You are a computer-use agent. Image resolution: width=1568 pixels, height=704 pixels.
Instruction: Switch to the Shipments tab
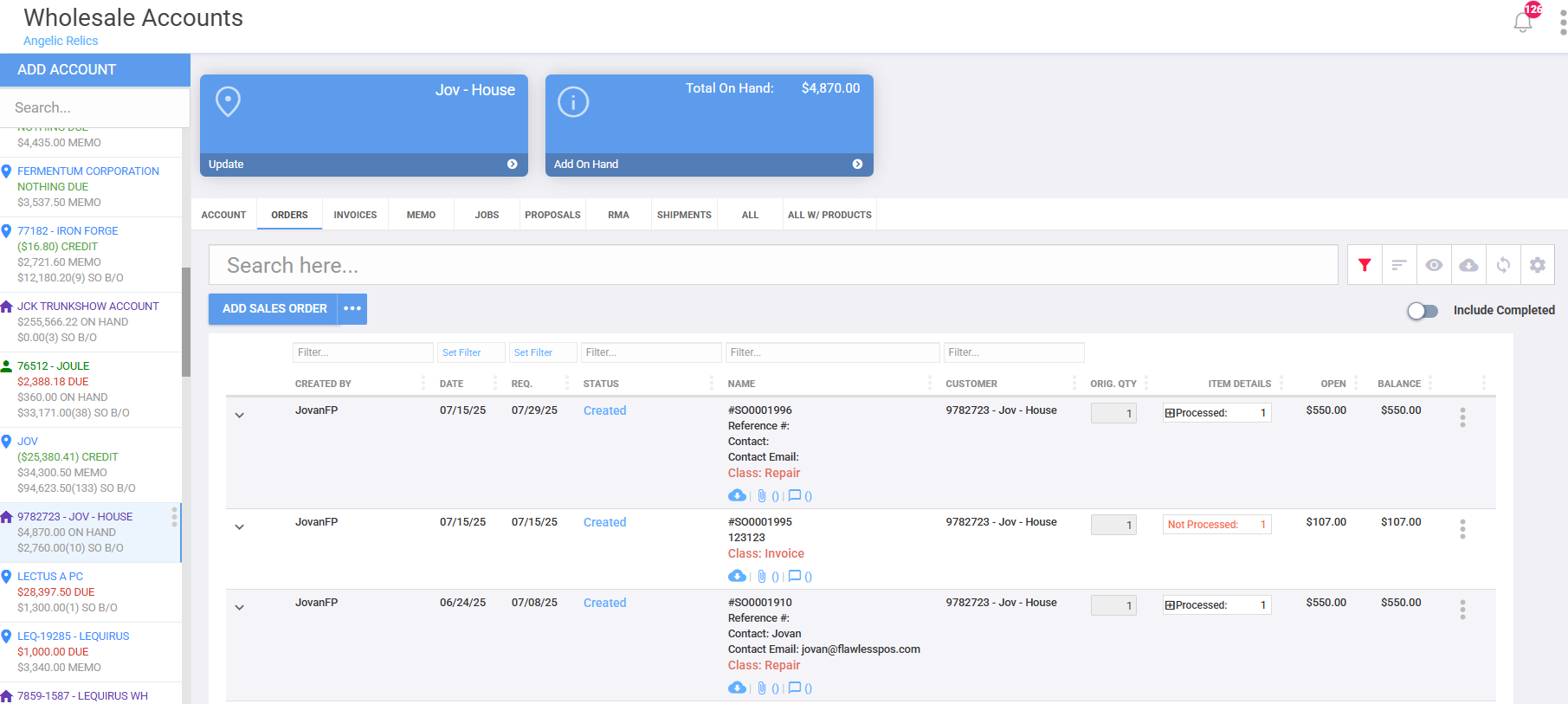(684, 215)
